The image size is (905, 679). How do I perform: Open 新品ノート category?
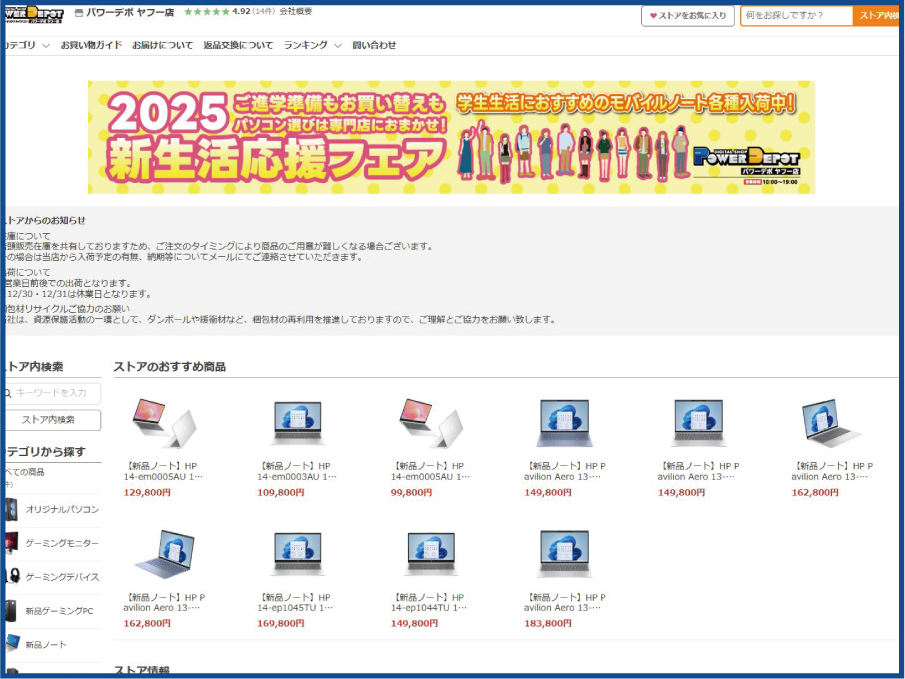pos(46,645)
